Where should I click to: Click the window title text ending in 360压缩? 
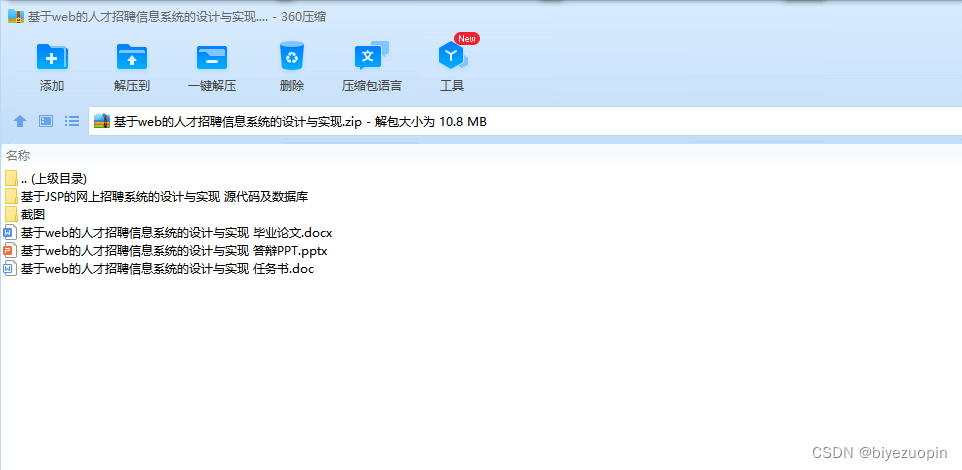click(177, 17)
